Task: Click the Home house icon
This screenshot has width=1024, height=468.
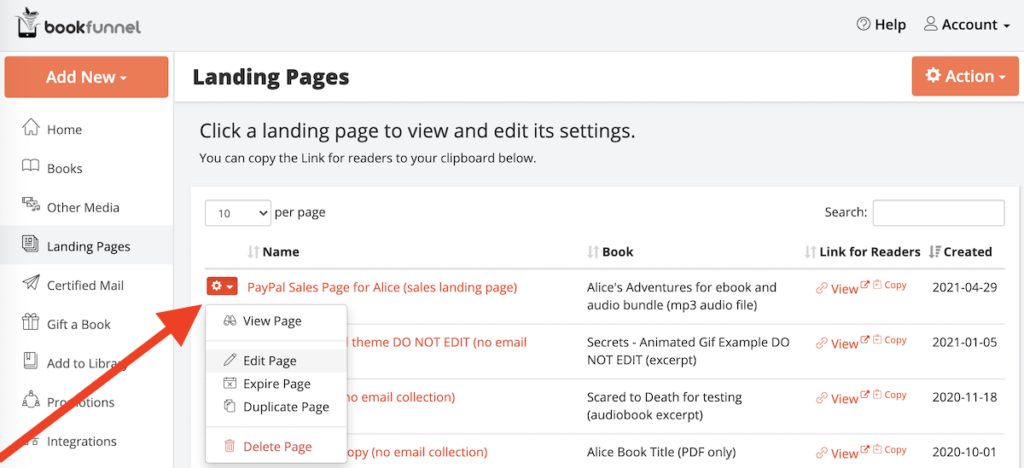Action: [x=31, y=127]
